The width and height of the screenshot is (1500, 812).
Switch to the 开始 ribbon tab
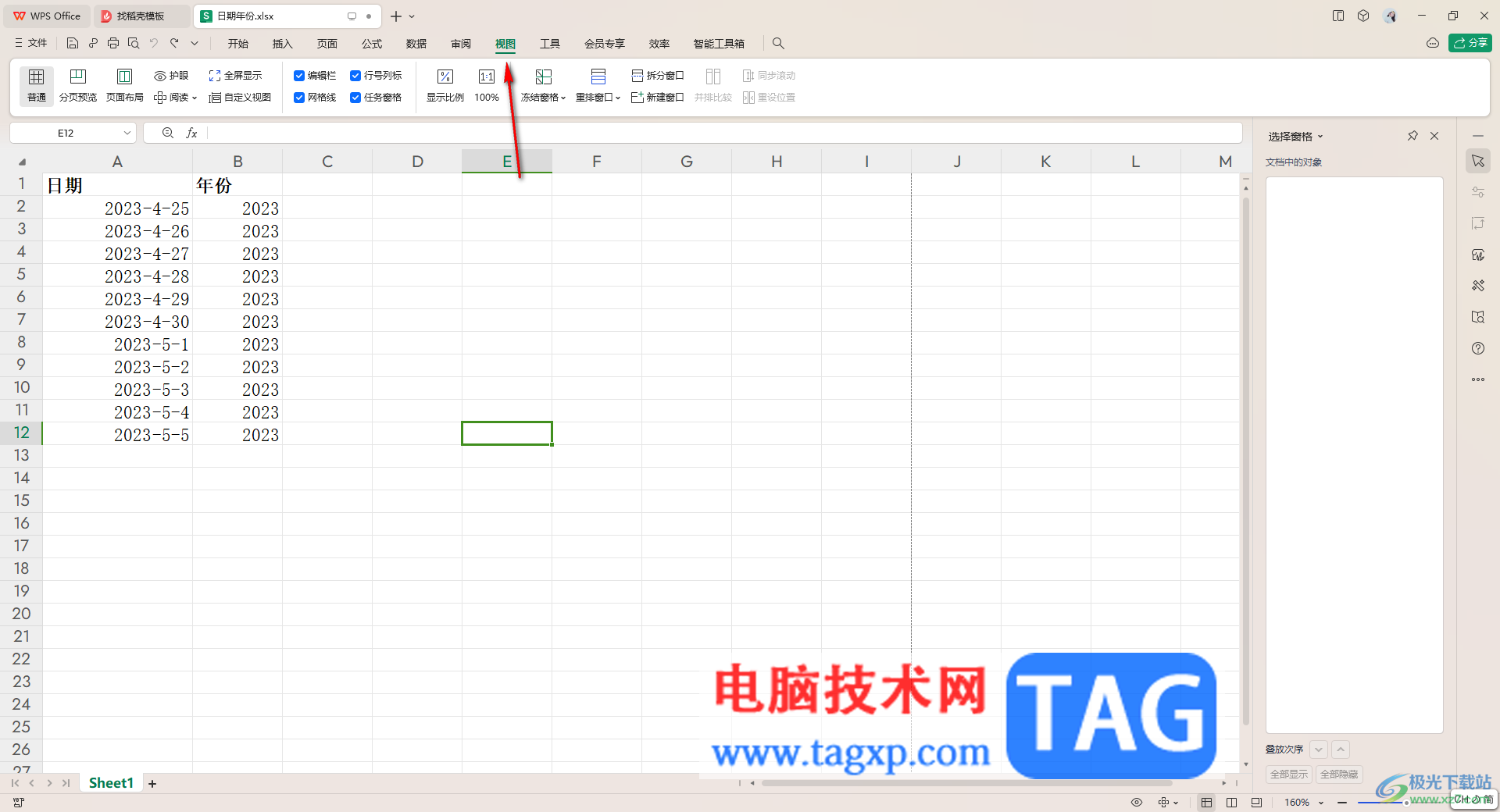[237, 44]
